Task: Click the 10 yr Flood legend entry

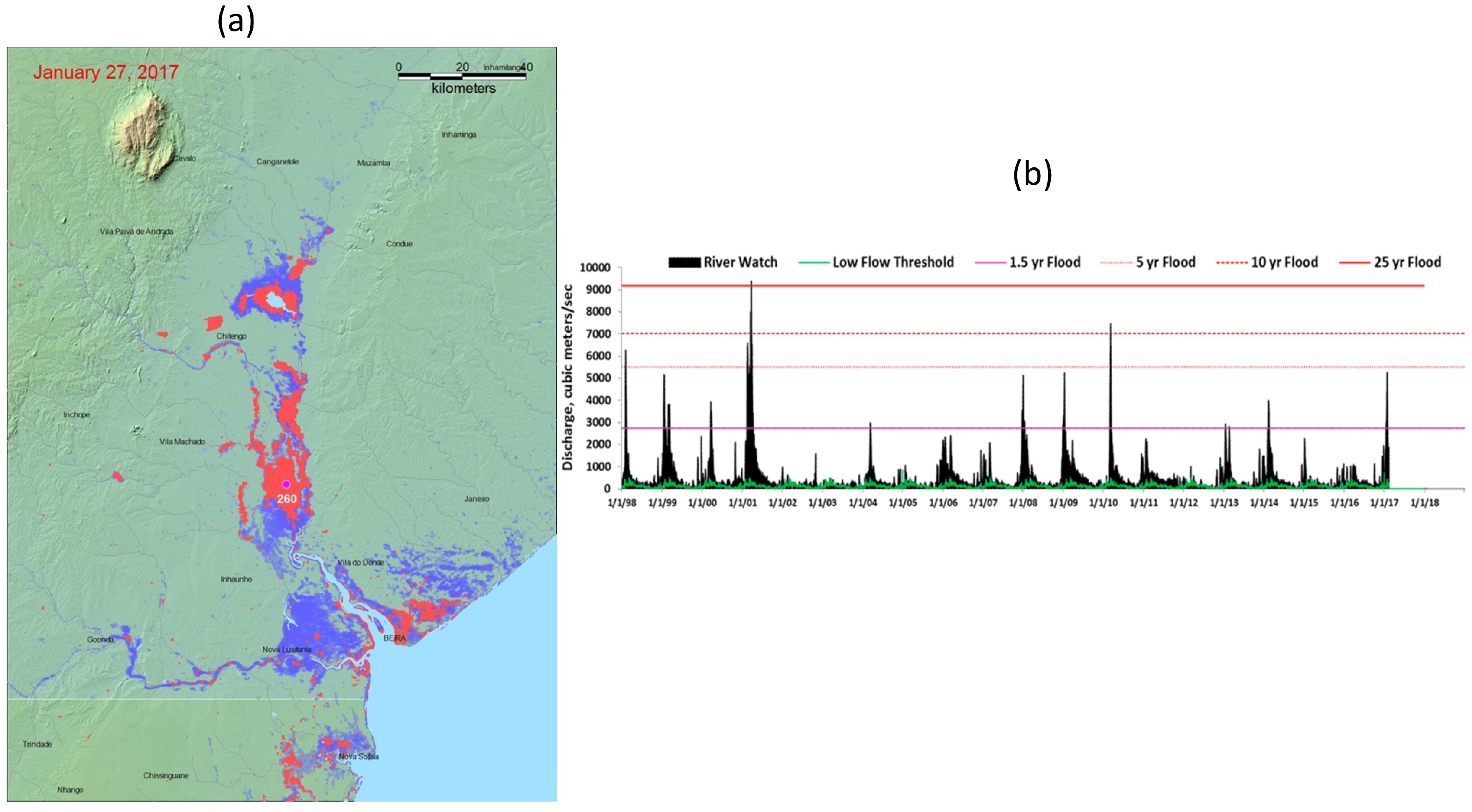Action: tap(1267, 263)
